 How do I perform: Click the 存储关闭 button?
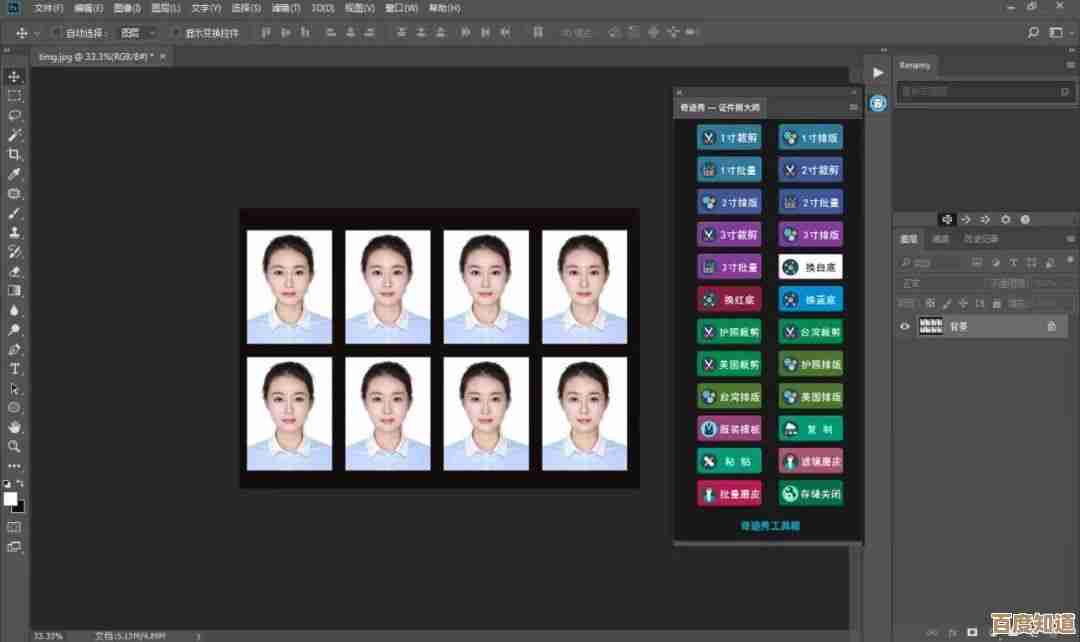pyautogui.click(x=810, y=493)
